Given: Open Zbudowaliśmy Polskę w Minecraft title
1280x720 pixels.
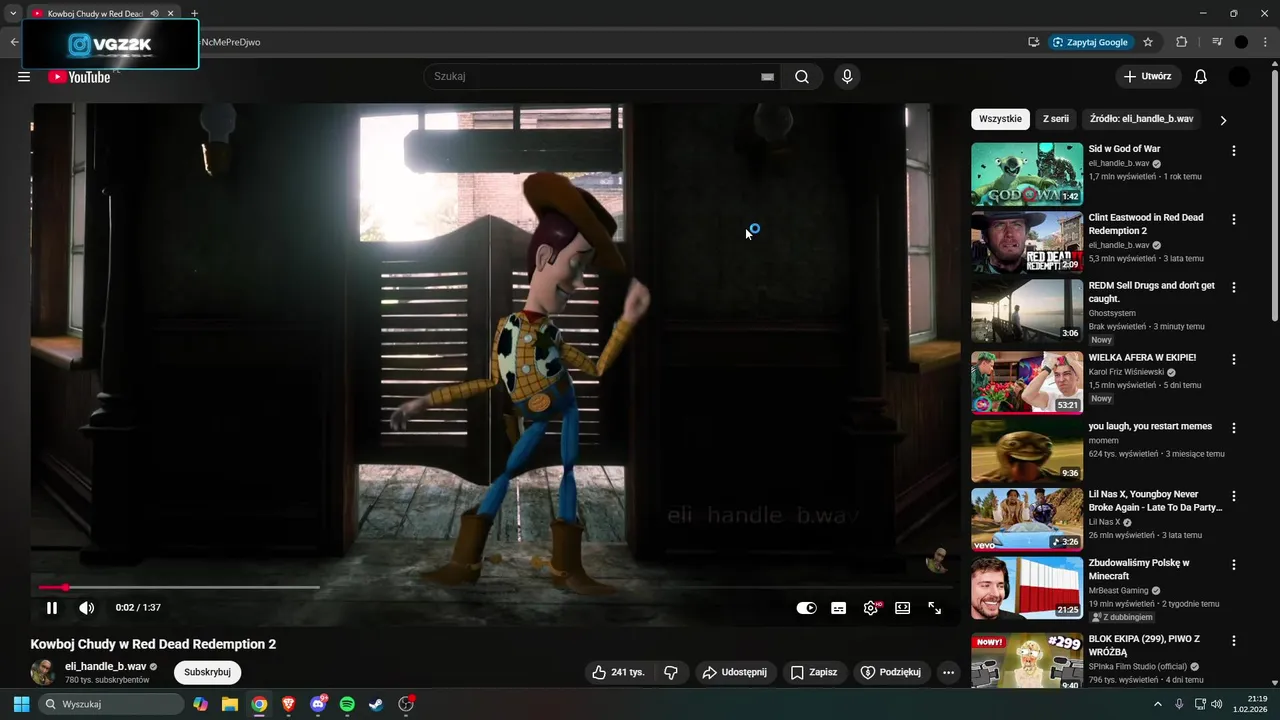Looking at the screenshot, I should [1139, 569].
